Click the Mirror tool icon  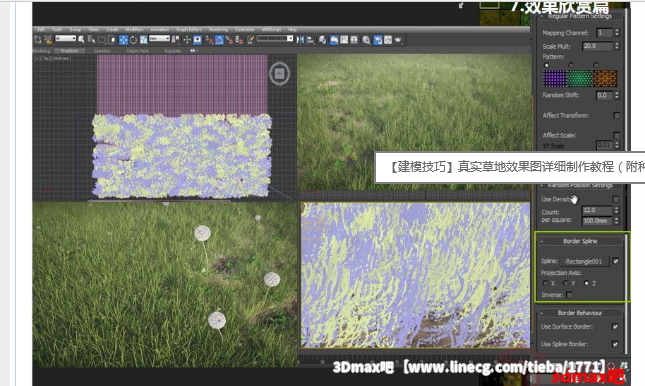[x=300, y=40]
